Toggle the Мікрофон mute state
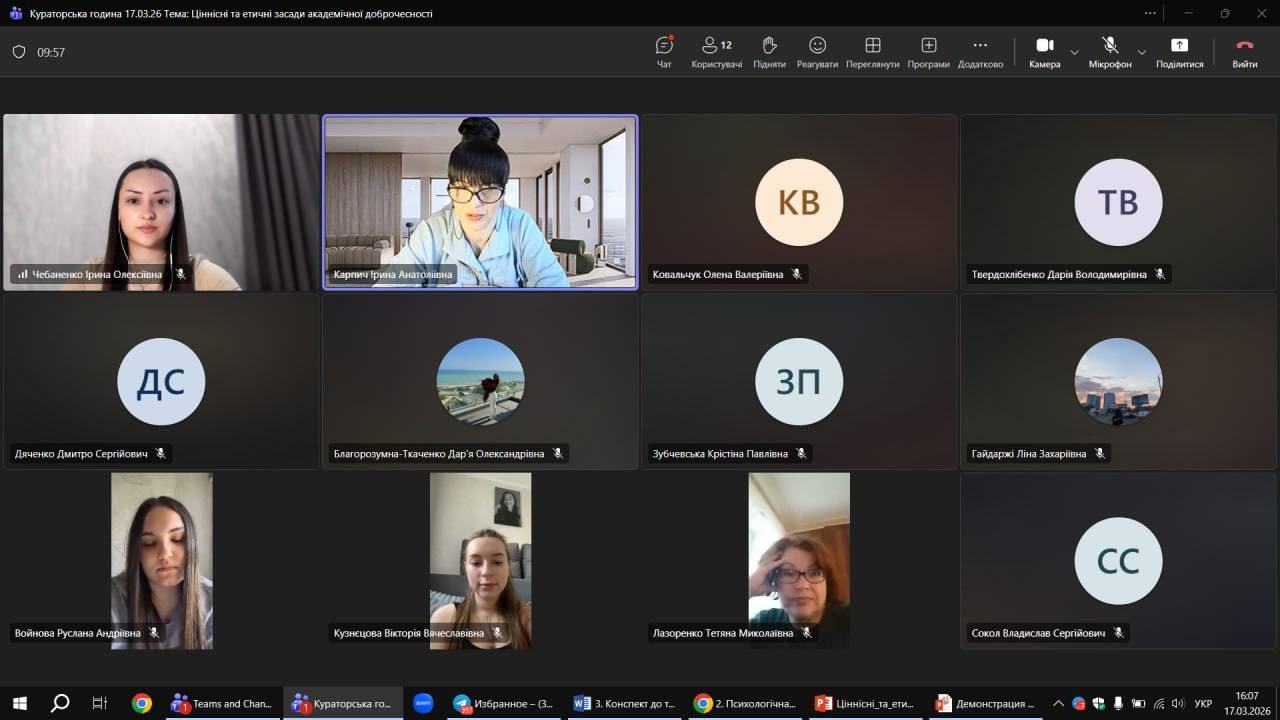 tap(1109, 52)
